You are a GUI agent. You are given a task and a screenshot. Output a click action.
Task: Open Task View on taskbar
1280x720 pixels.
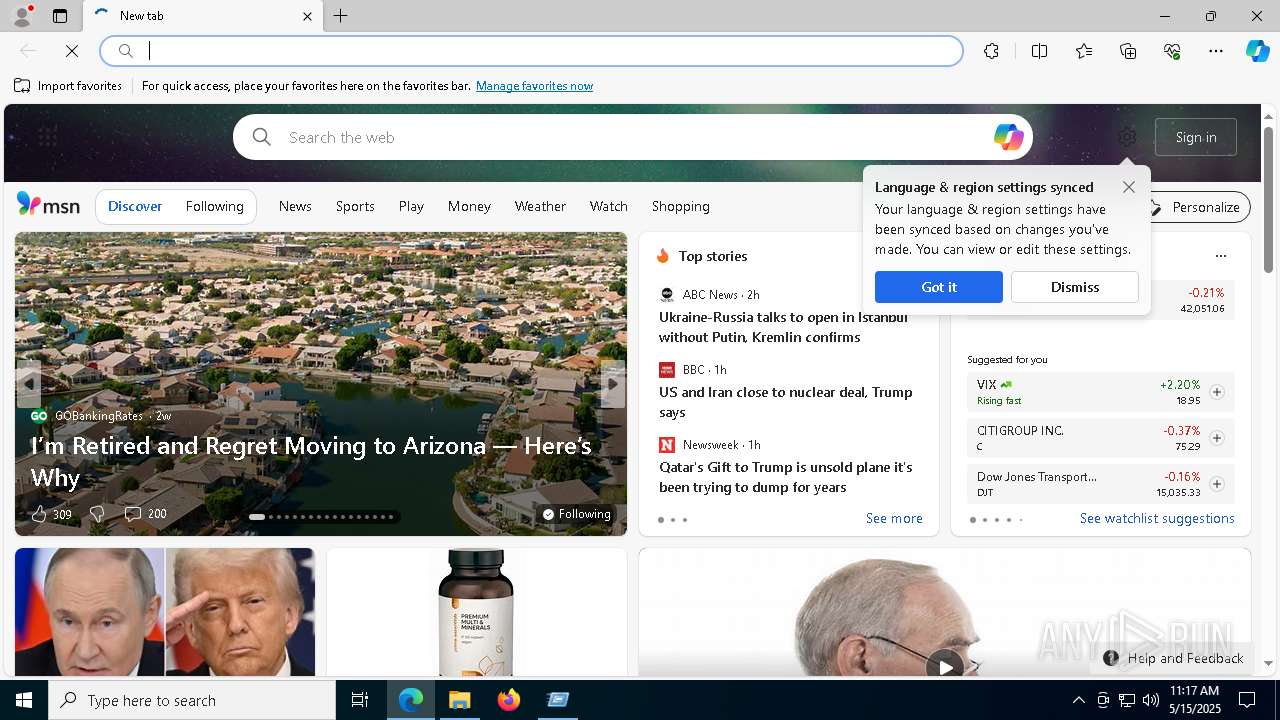(360, 700)
